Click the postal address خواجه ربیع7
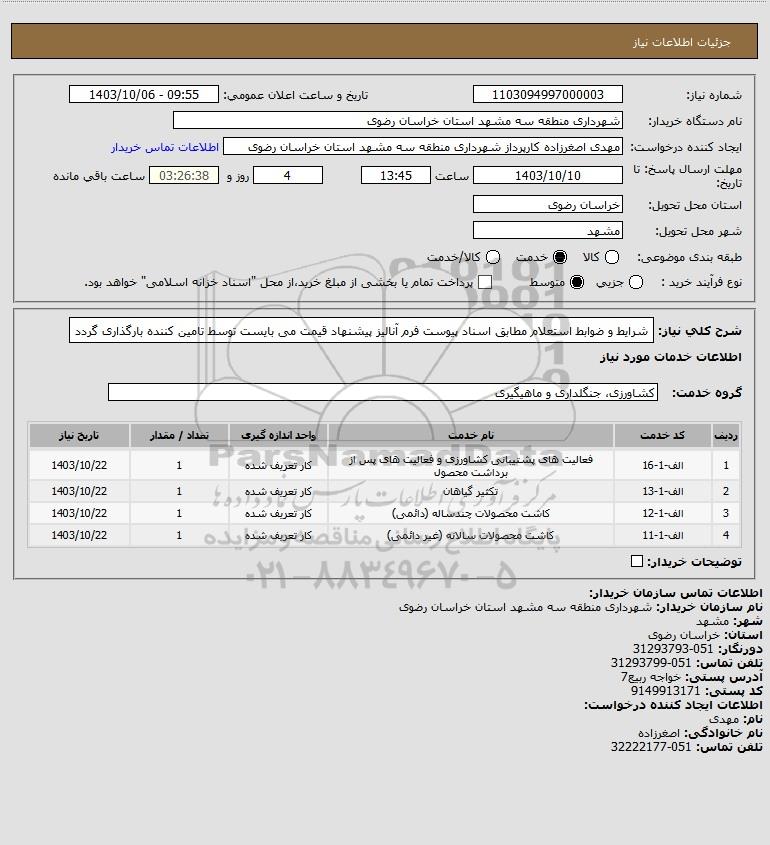Viewport: 770px width, 845px height. pyautogui.click(x=651, y=677)
